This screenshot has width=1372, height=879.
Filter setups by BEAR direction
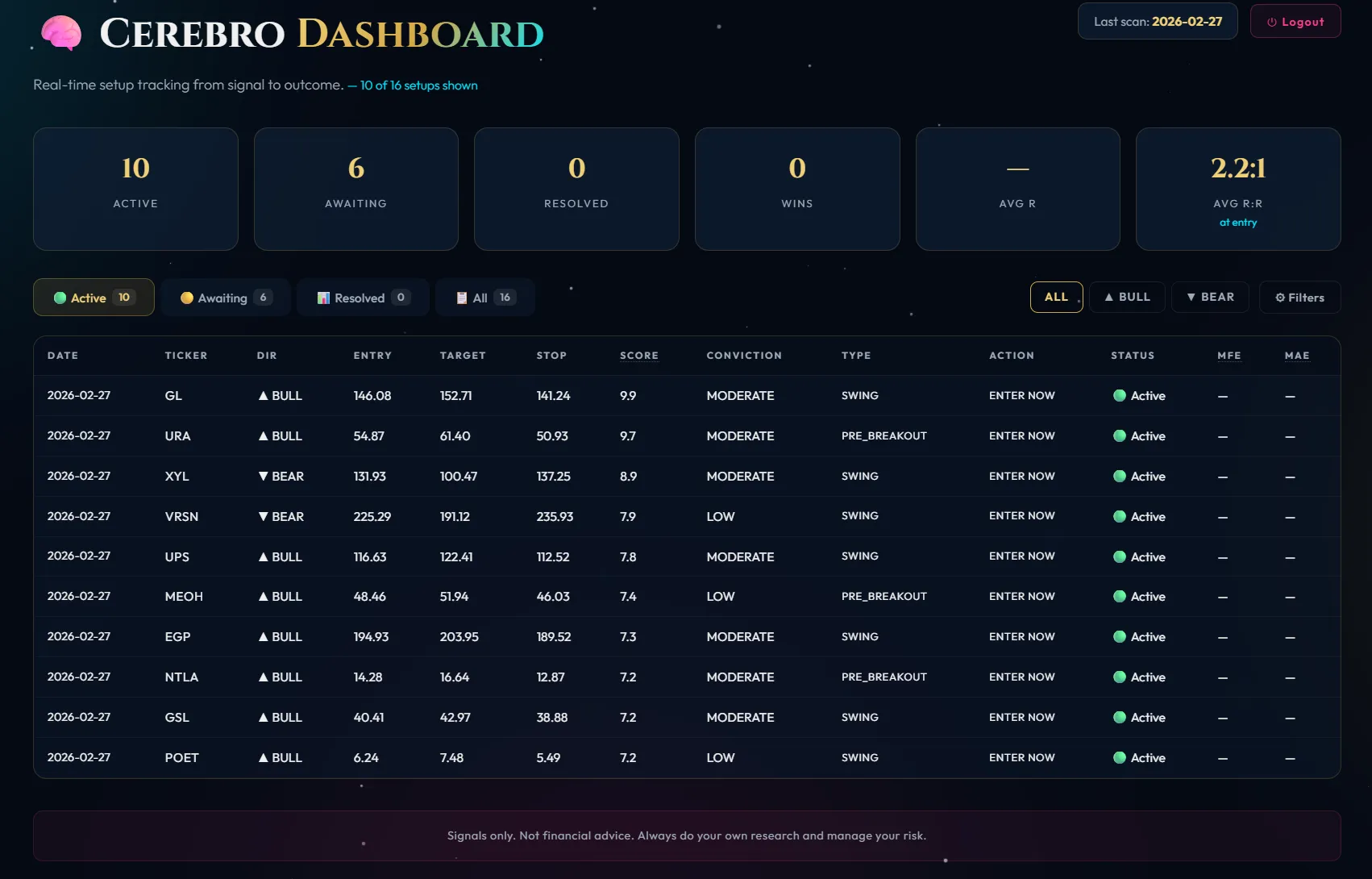tap(1210, 297)
